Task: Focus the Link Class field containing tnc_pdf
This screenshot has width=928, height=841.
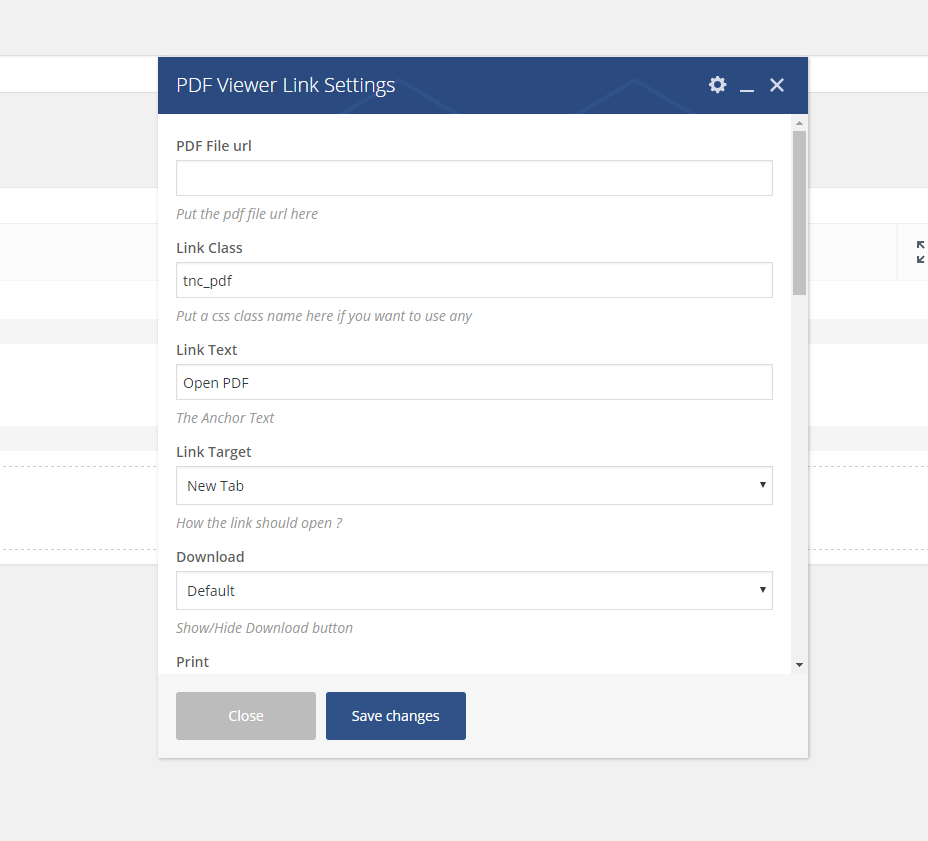Action: [474, 280]
